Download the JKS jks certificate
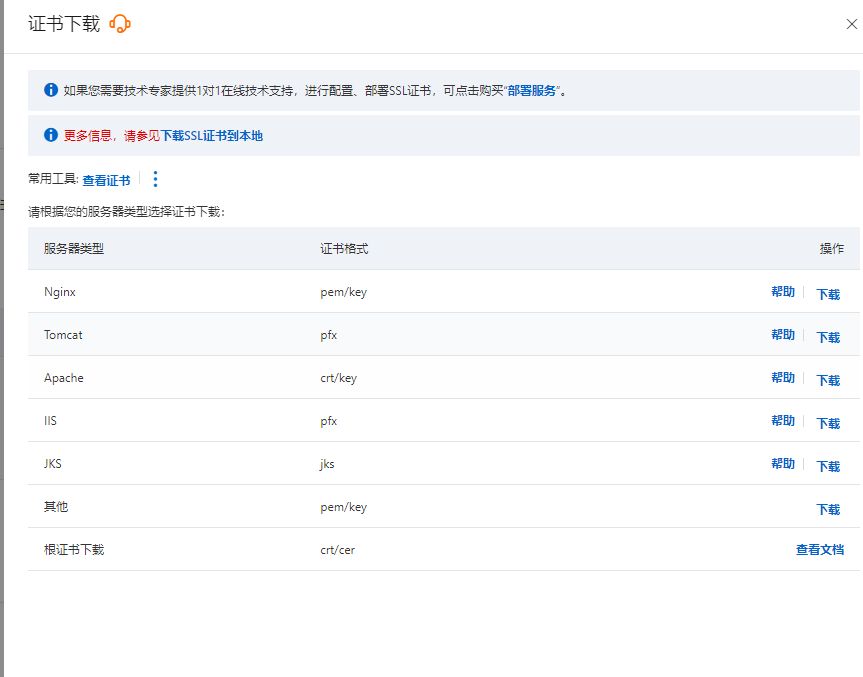This screenshot has height=677, width=863. 828,466
